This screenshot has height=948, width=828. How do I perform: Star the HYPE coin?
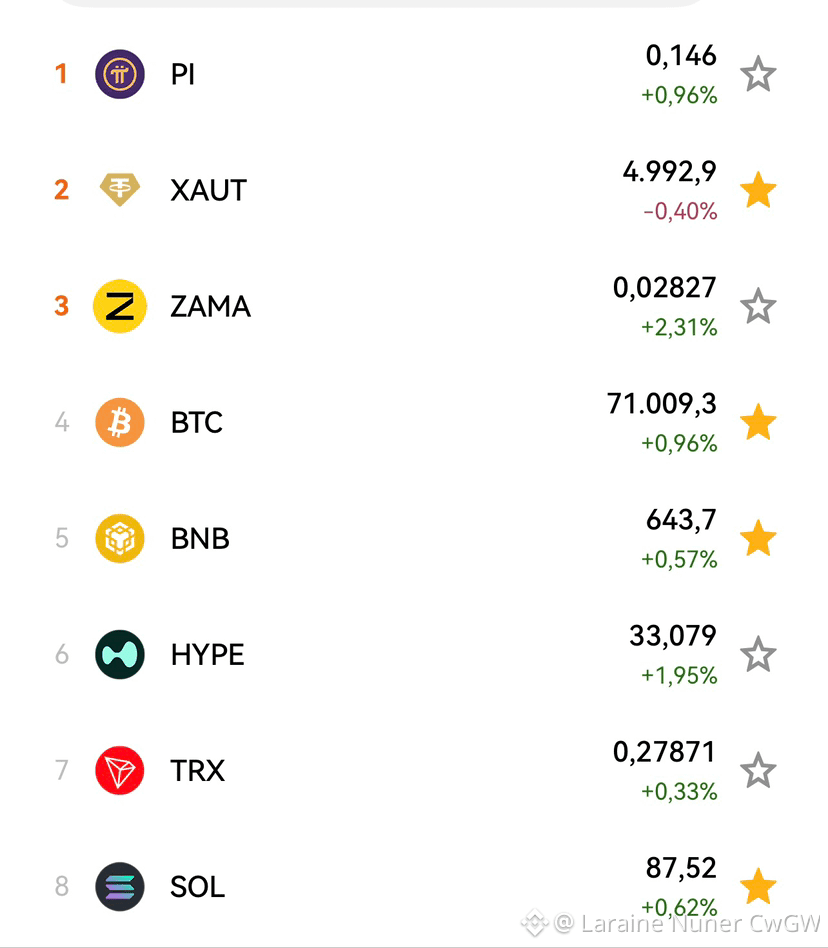[x=758, y=654]
